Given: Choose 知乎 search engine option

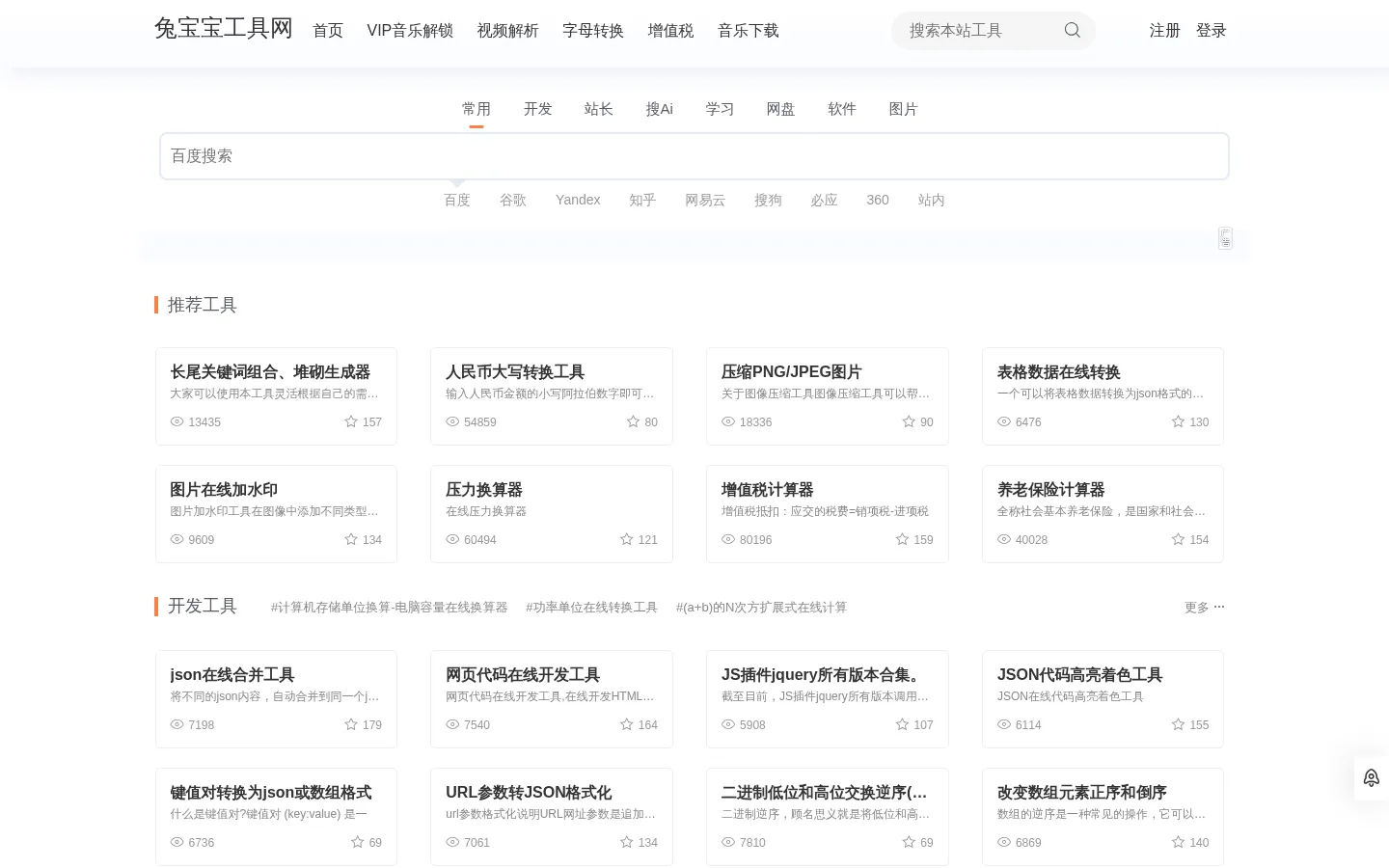Looking at the screenshot, I should pos(642,200).
